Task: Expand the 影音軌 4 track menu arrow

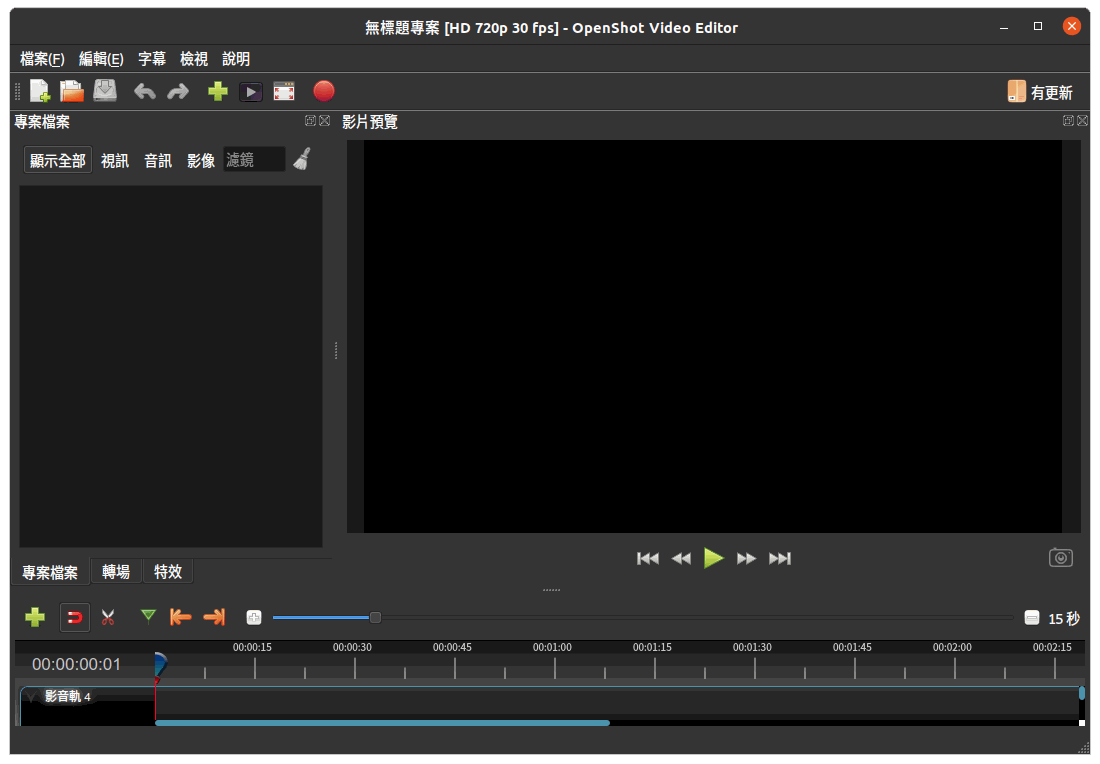Action: (x=31, y=697)
